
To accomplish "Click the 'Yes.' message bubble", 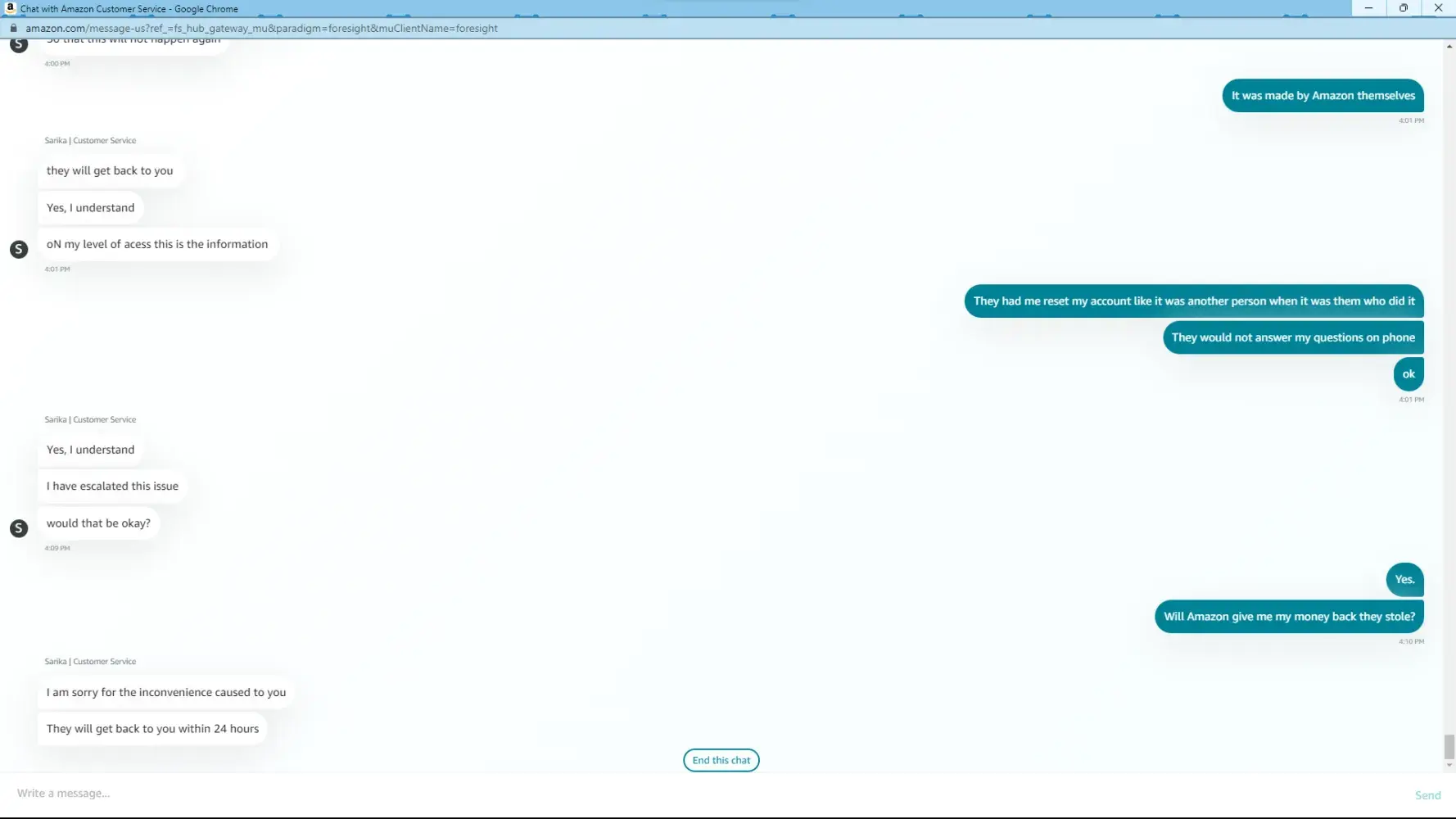I will pos(1405,580).
